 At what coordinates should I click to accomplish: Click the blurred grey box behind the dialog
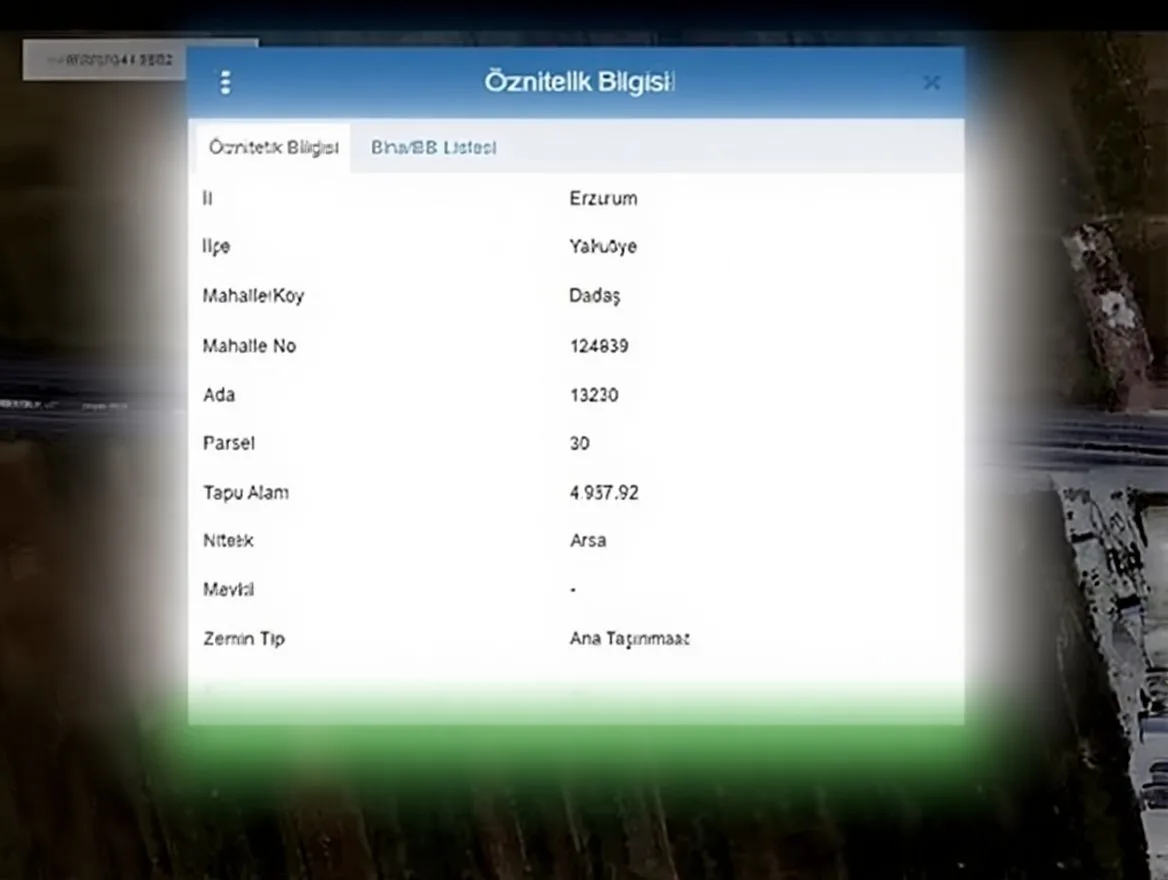(104, 60)
